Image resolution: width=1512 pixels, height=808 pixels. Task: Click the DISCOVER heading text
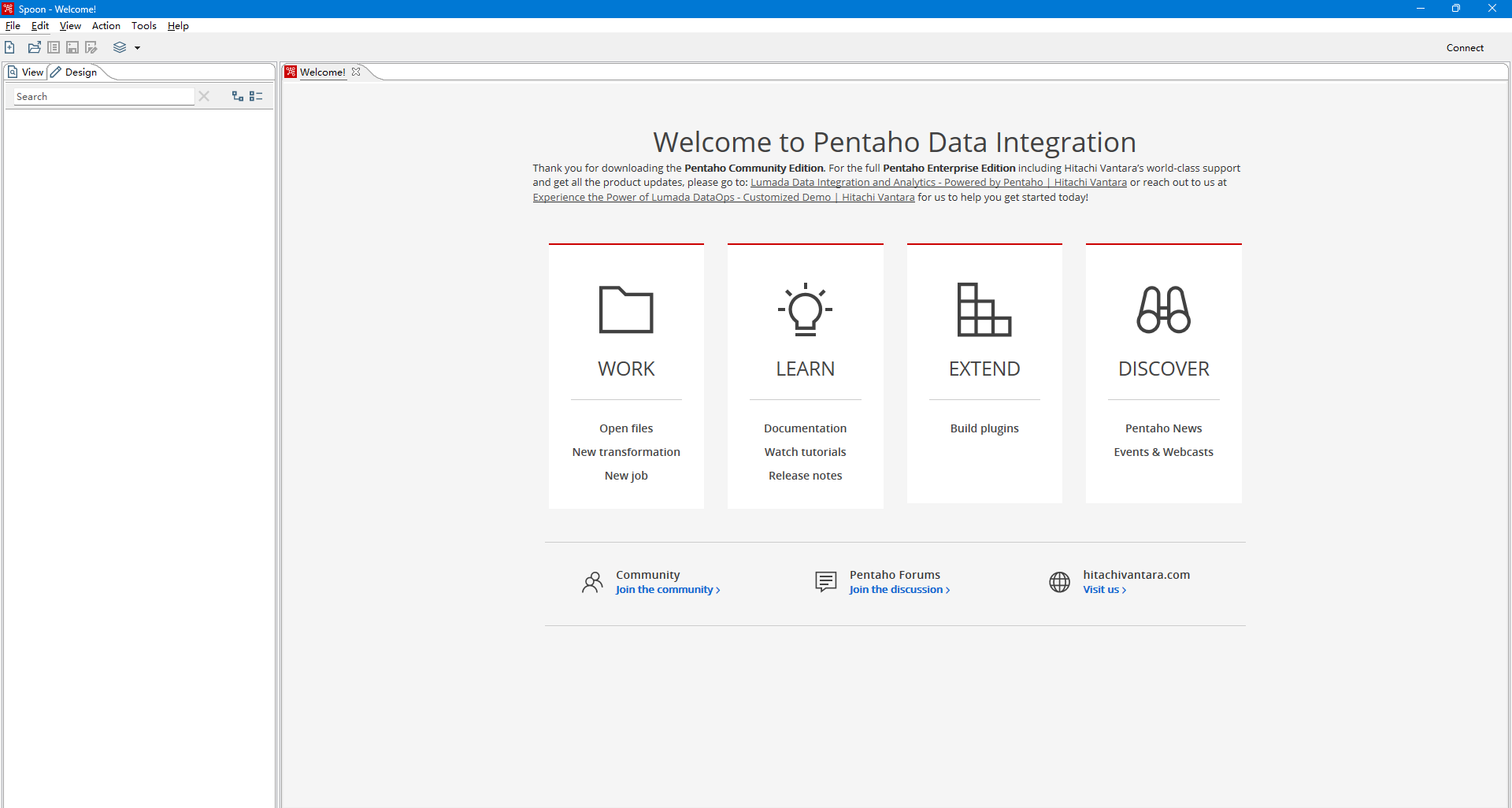(1164, 369)
